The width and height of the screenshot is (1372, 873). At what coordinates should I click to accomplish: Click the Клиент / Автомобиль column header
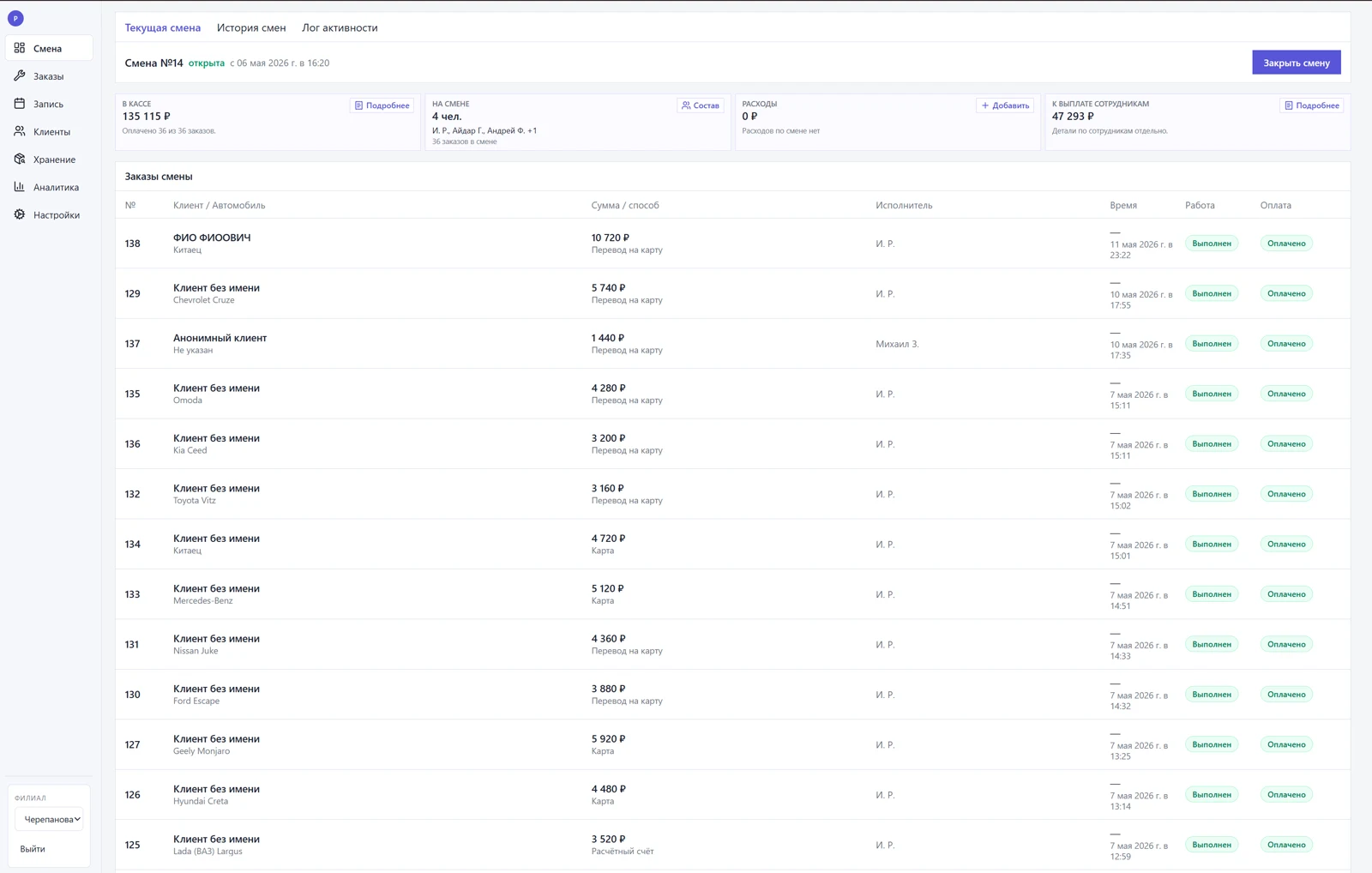(219, 205)
